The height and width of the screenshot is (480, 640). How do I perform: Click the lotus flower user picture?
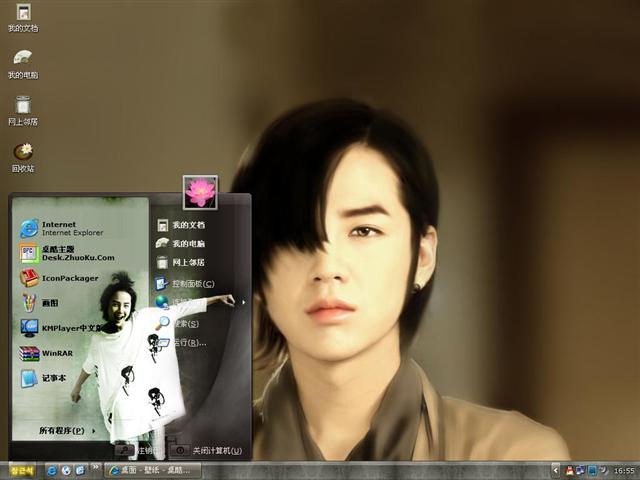pos(200,193)
